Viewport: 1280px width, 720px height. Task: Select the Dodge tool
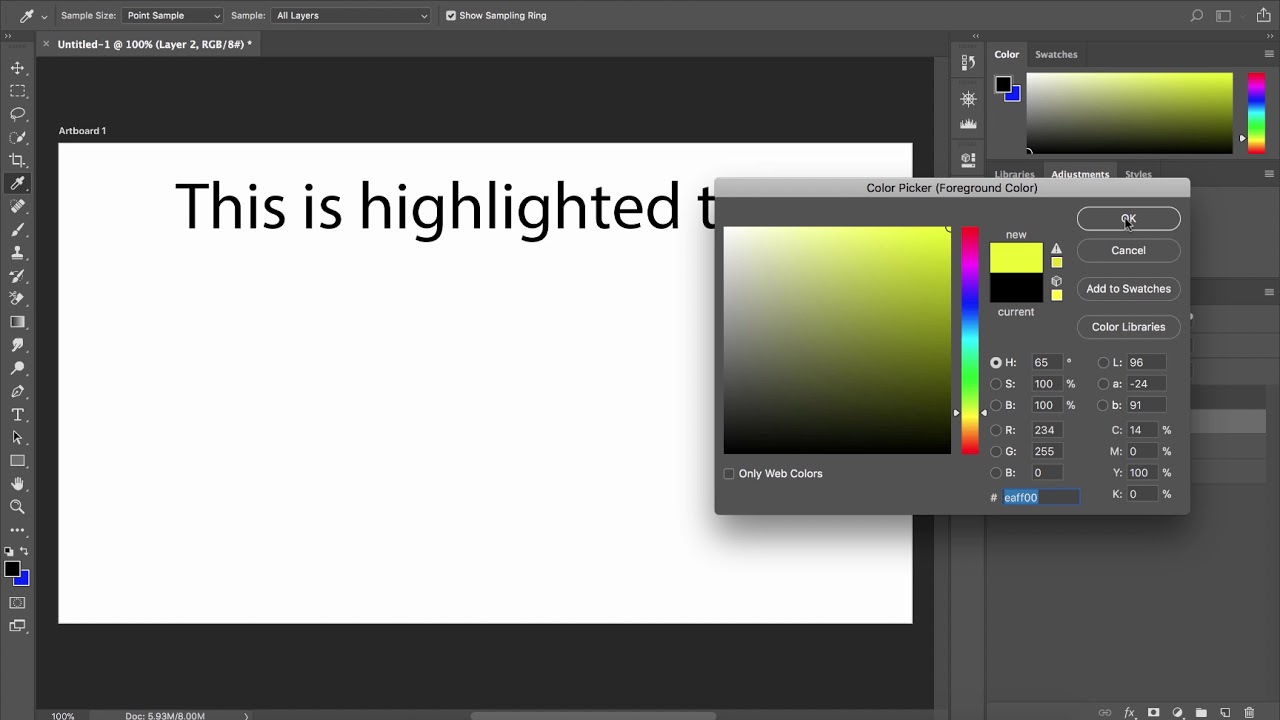17,368
